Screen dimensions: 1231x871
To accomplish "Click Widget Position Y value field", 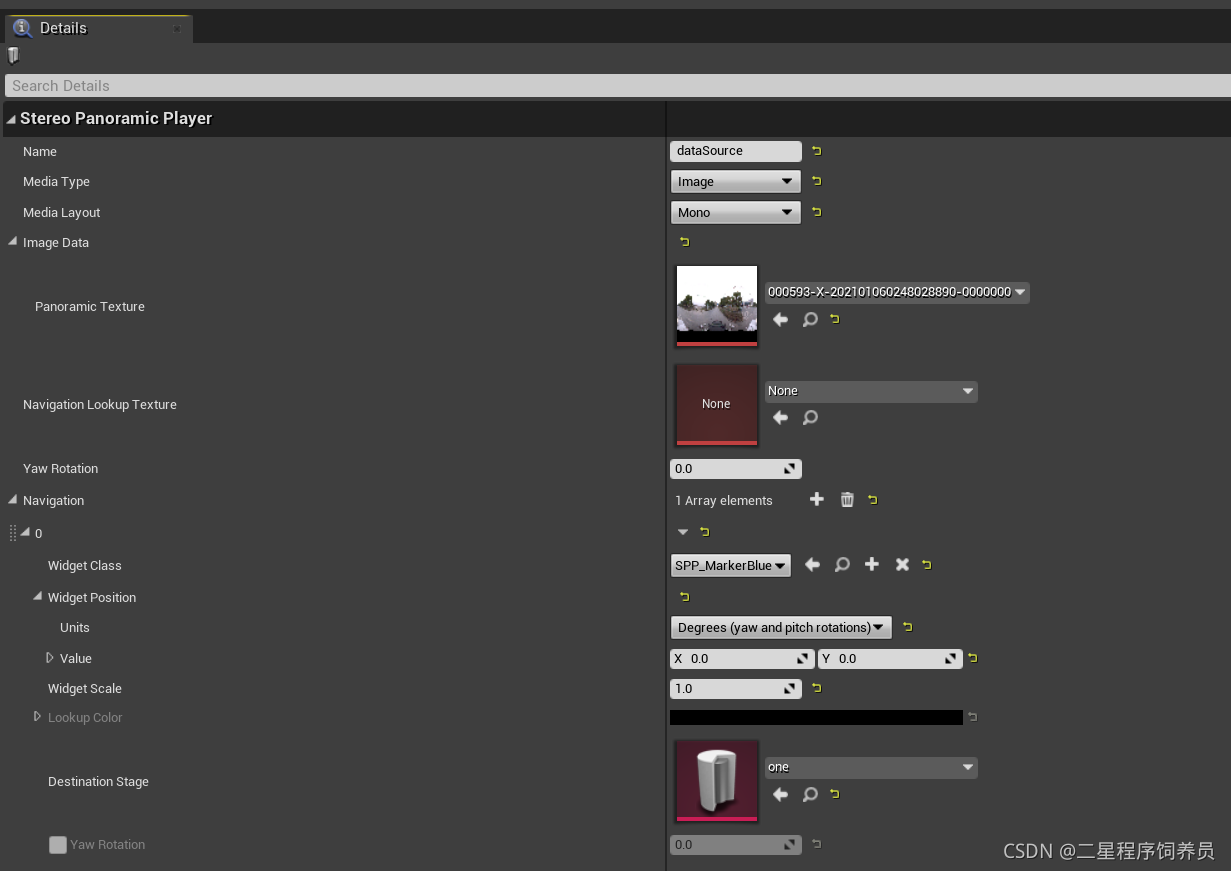I will click(x=890, y=658).
